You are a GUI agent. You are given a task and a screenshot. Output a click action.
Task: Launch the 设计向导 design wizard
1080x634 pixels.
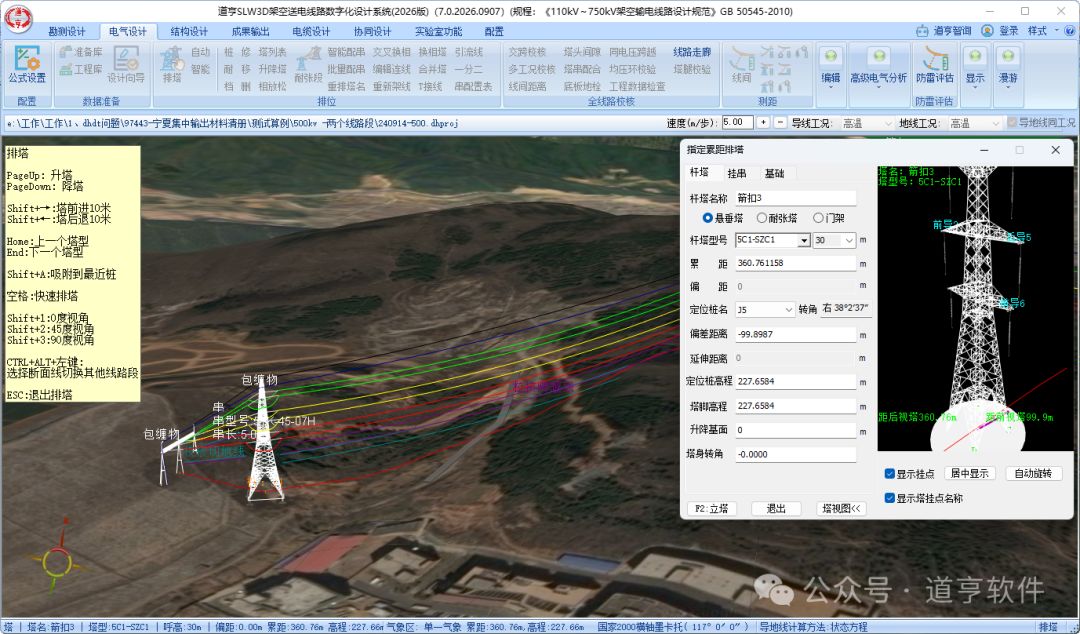tap(125, 65)
